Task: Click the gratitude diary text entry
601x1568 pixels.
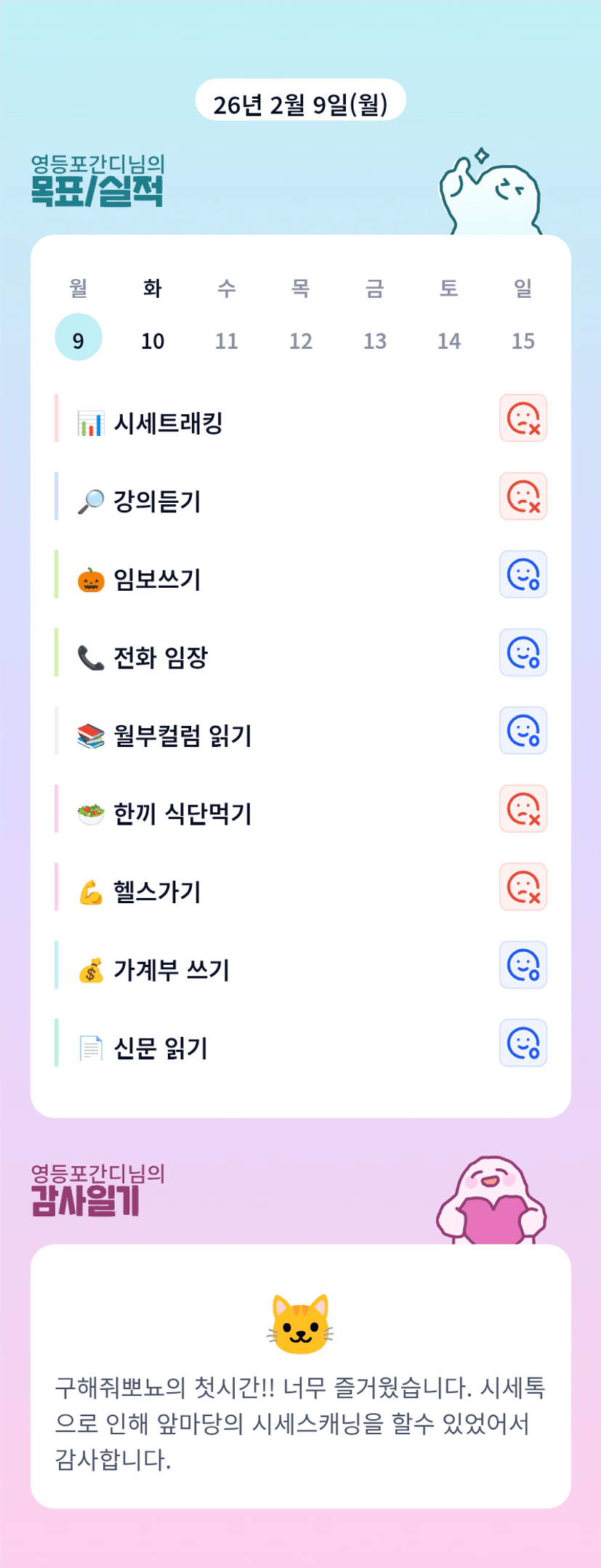Action: pyautogui.click(x=299, y=1423)
